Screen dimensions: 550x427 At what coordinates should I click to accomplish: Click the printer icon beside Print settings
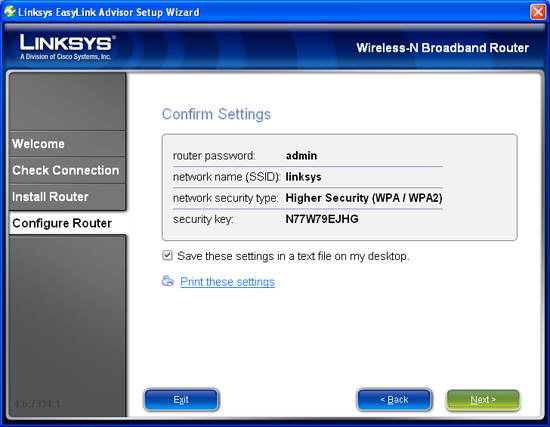[x=168, y=281]
